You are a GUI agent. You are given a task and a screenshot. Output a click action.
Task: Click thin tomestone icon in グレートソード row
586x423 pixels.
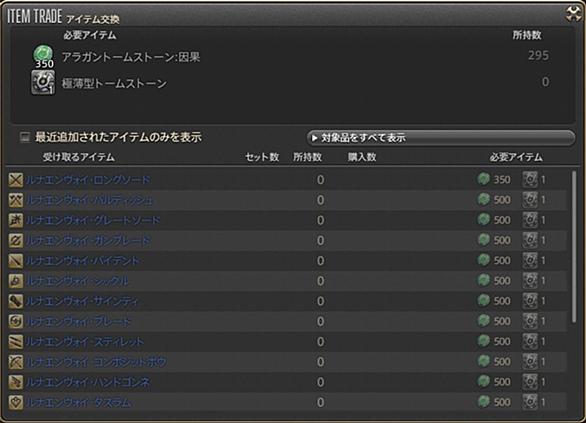(x=530, y=220)
